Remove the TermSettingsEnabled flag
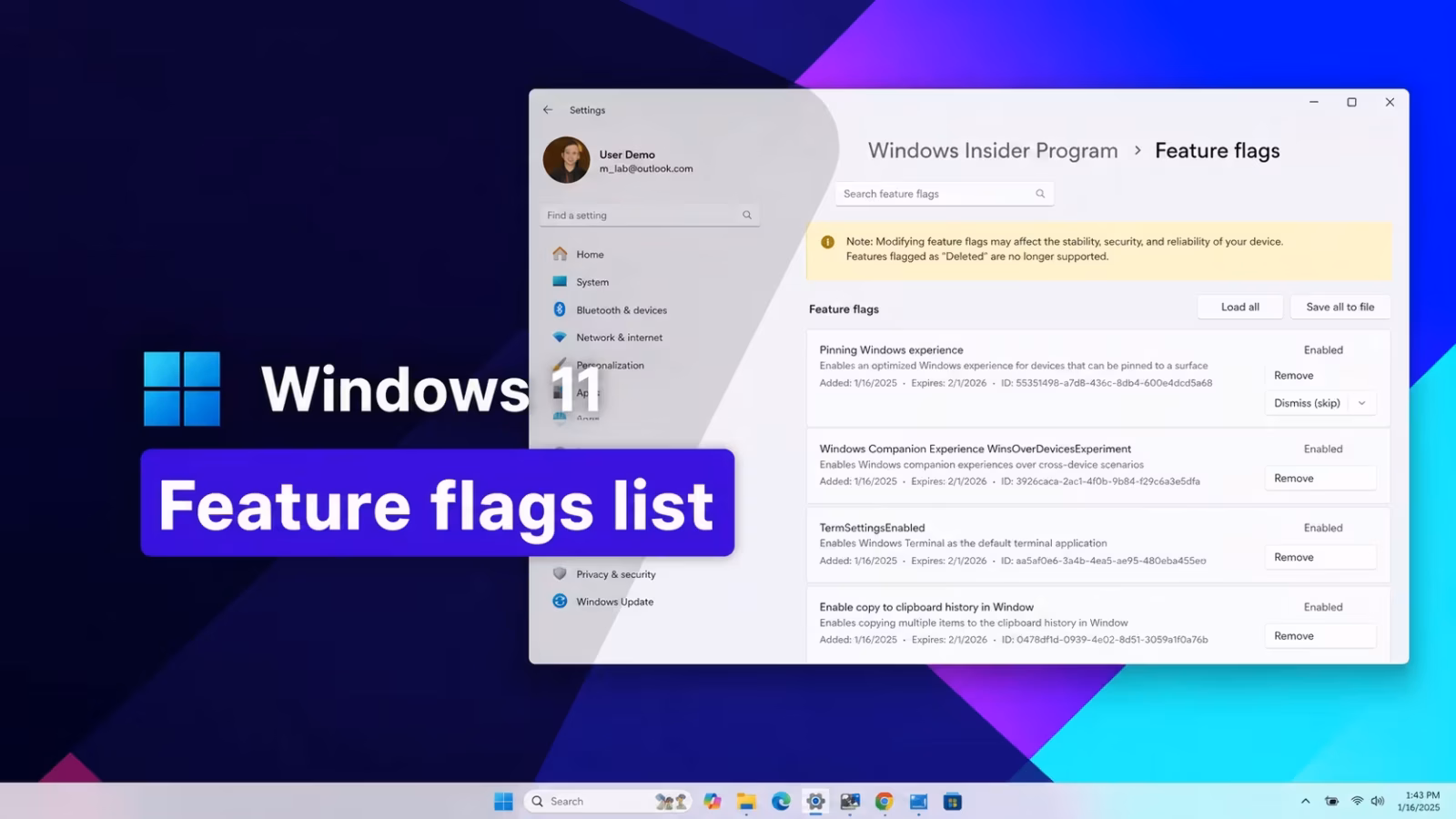 click(1319, 558)
